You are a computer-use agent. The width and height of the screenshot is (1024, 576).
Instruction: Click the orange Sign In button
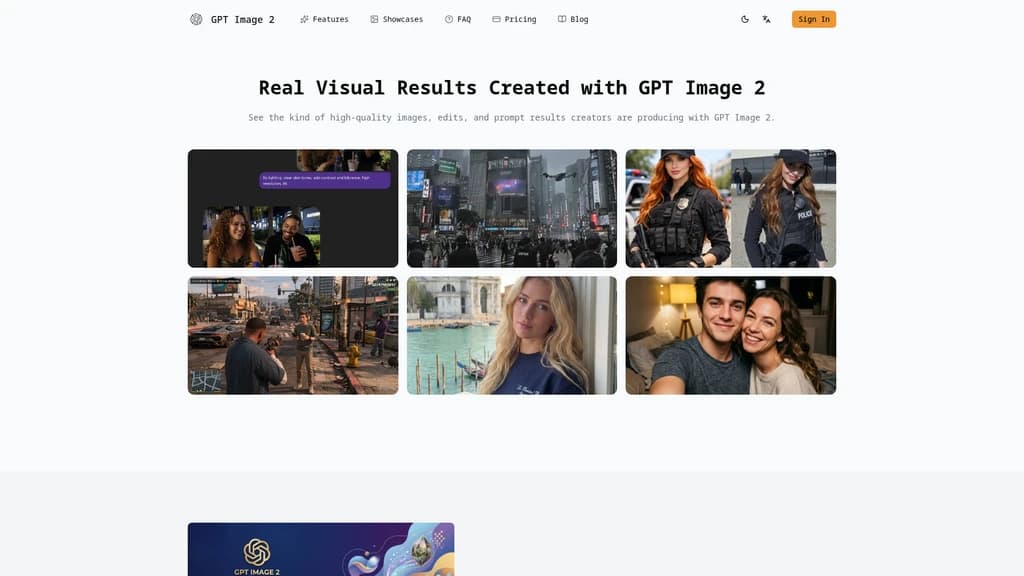pos(814,20)
